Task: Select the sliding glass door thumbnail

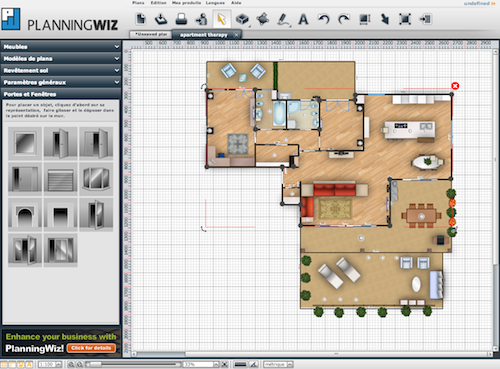Action: click(x=60, y=250)
